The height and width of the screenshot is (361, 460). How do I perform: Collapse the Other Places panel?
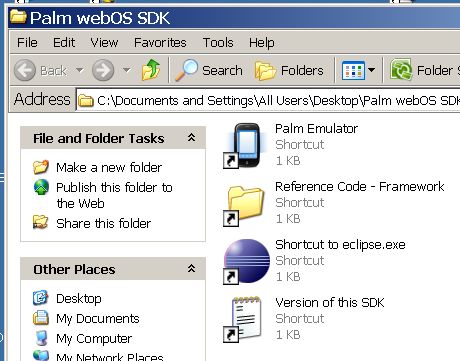[191, 268]
